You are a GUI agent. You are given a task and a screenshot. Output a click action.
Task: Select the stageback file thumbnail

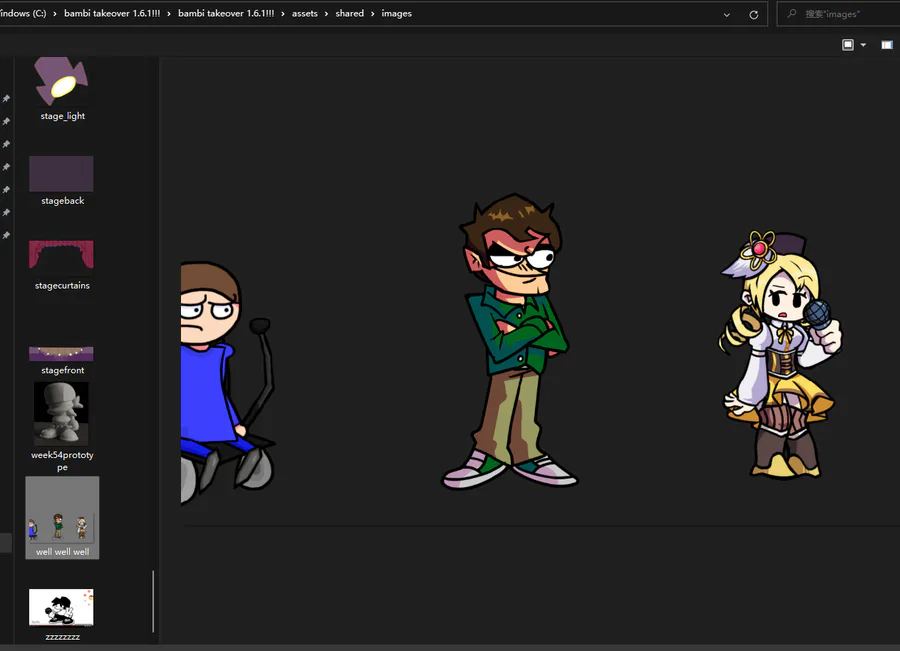61,173
